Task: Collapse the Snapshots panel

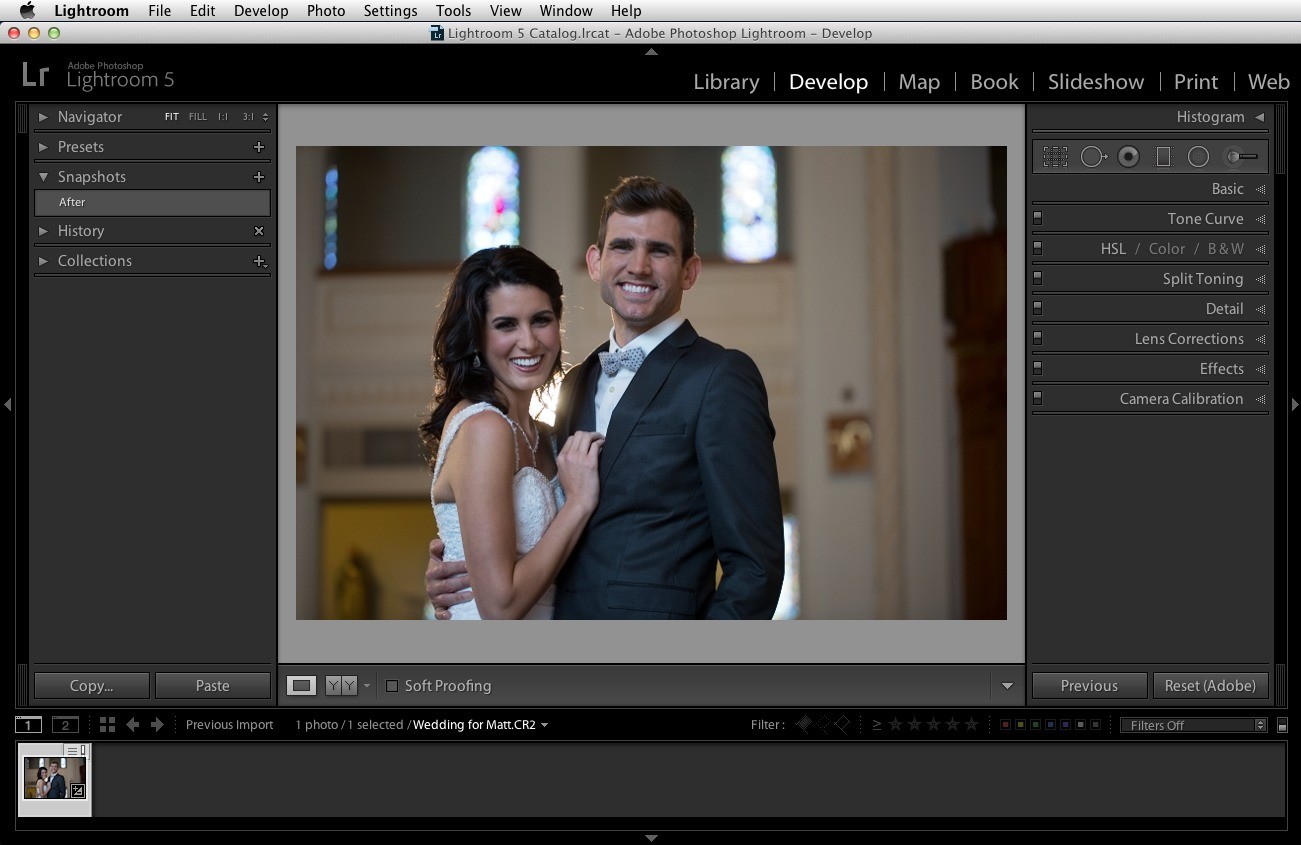Action: [x=43, y=177]
